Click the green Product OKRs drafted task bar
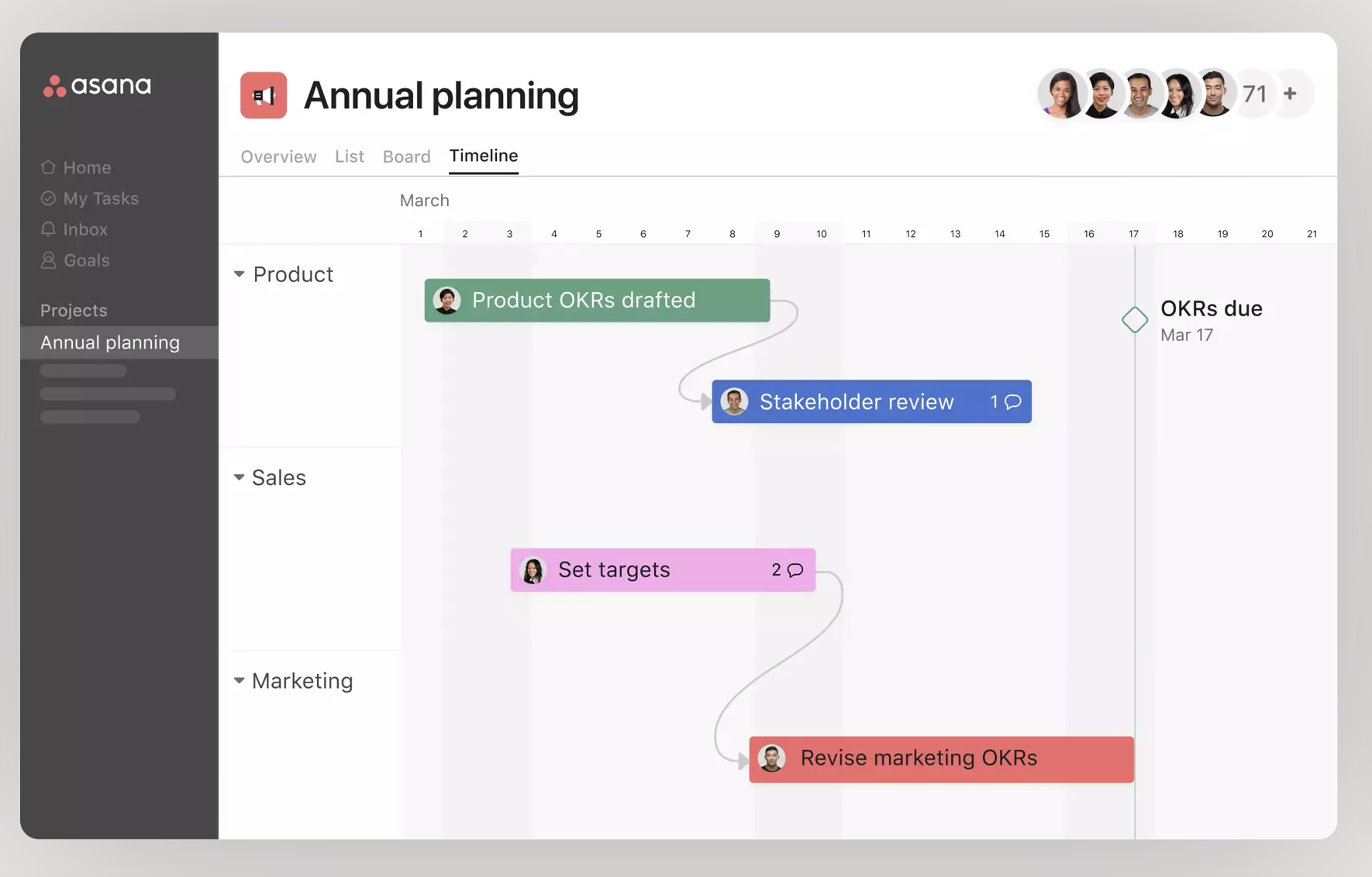 [596, 301]
